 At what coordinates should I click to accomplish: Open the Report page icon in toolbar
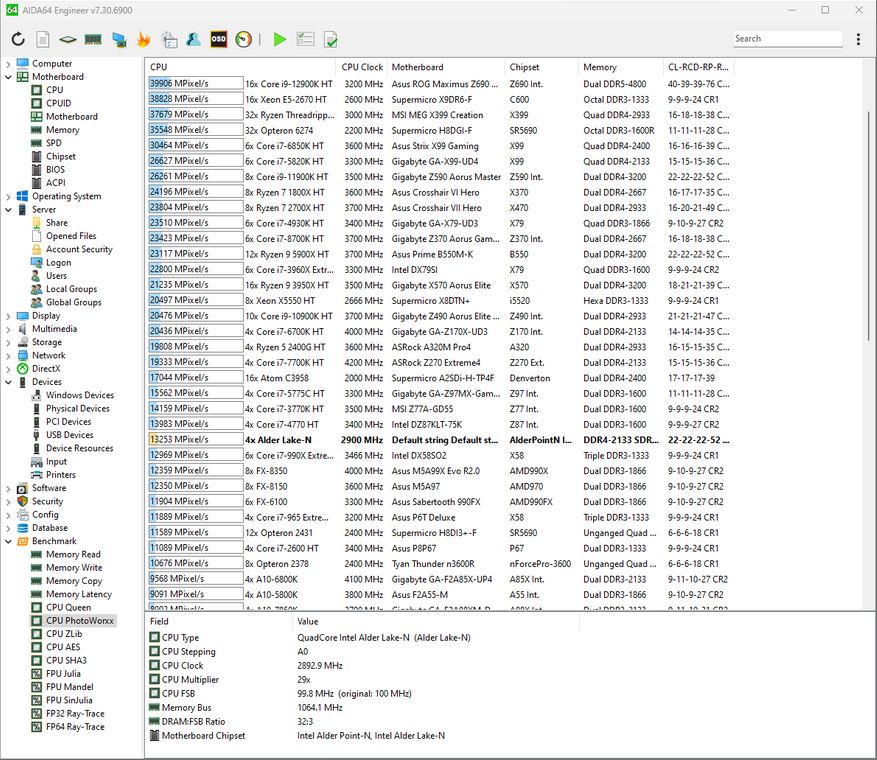[43, 39]
